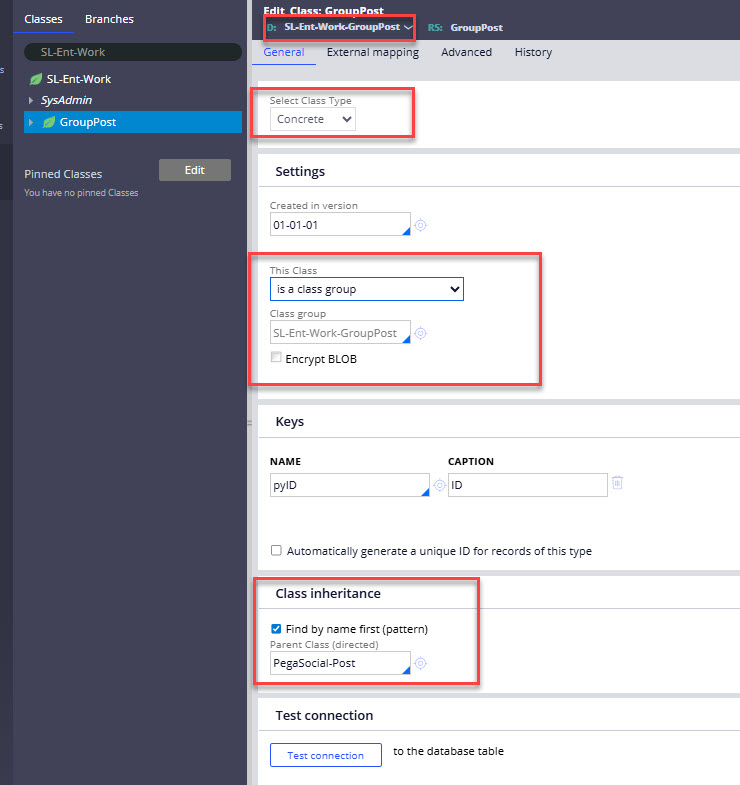This screenshot has height=785, width=740.
Task: Click the target icon next to Class group field
Action: pyautogui.click(x=421, y=333)
